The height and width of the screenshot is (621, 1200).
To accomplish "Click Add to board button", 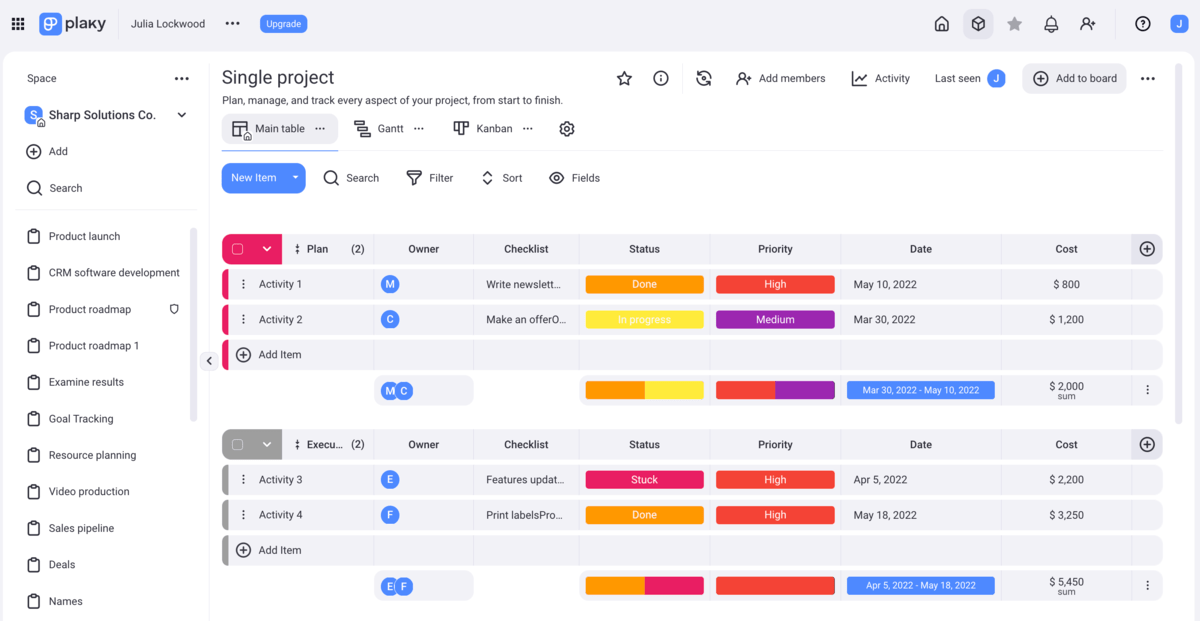I will (x=1074, y=78).
